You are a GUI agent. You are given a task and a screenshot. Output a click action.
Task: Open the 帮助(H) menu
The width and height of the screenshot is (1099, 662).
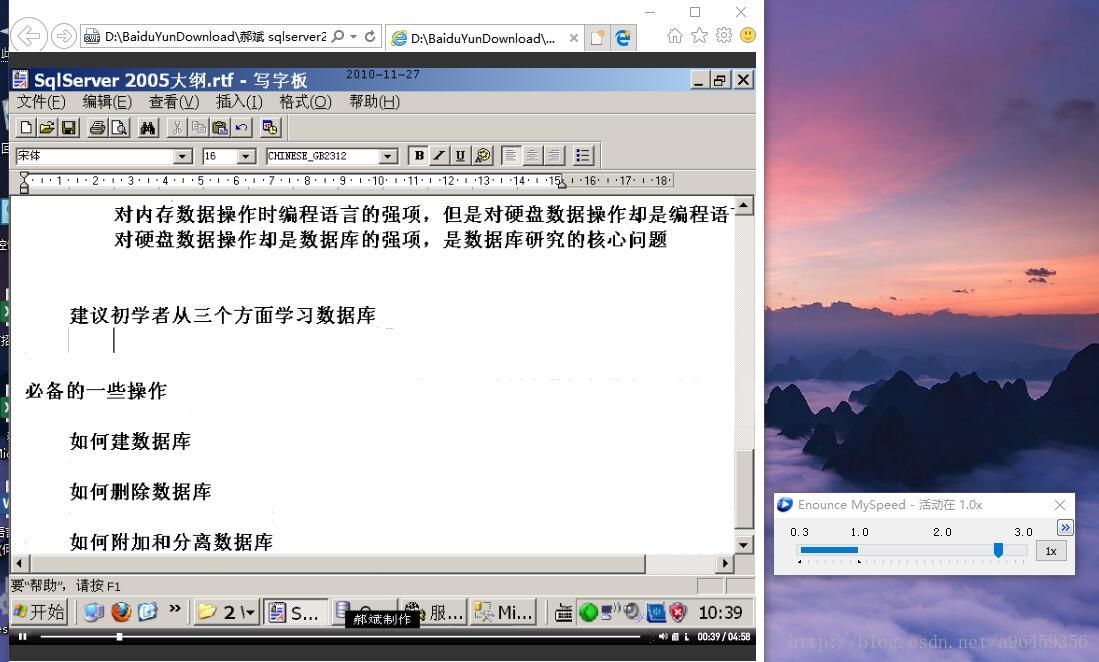point(374,102)
